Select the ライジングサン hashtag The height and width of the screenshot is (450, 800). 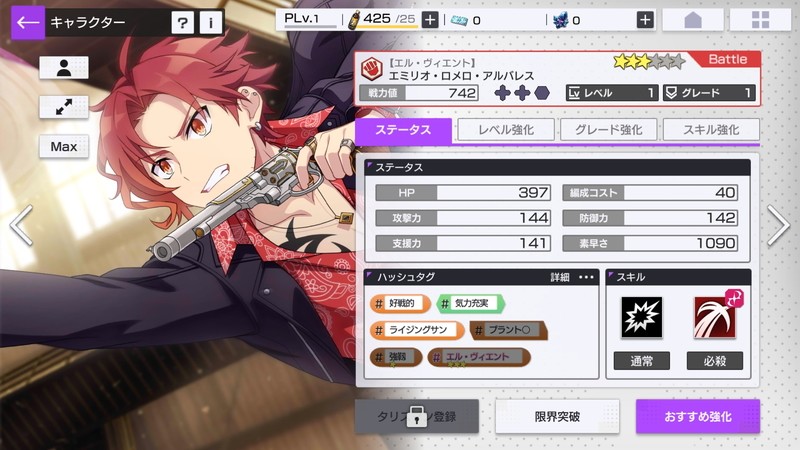[417, 330]
